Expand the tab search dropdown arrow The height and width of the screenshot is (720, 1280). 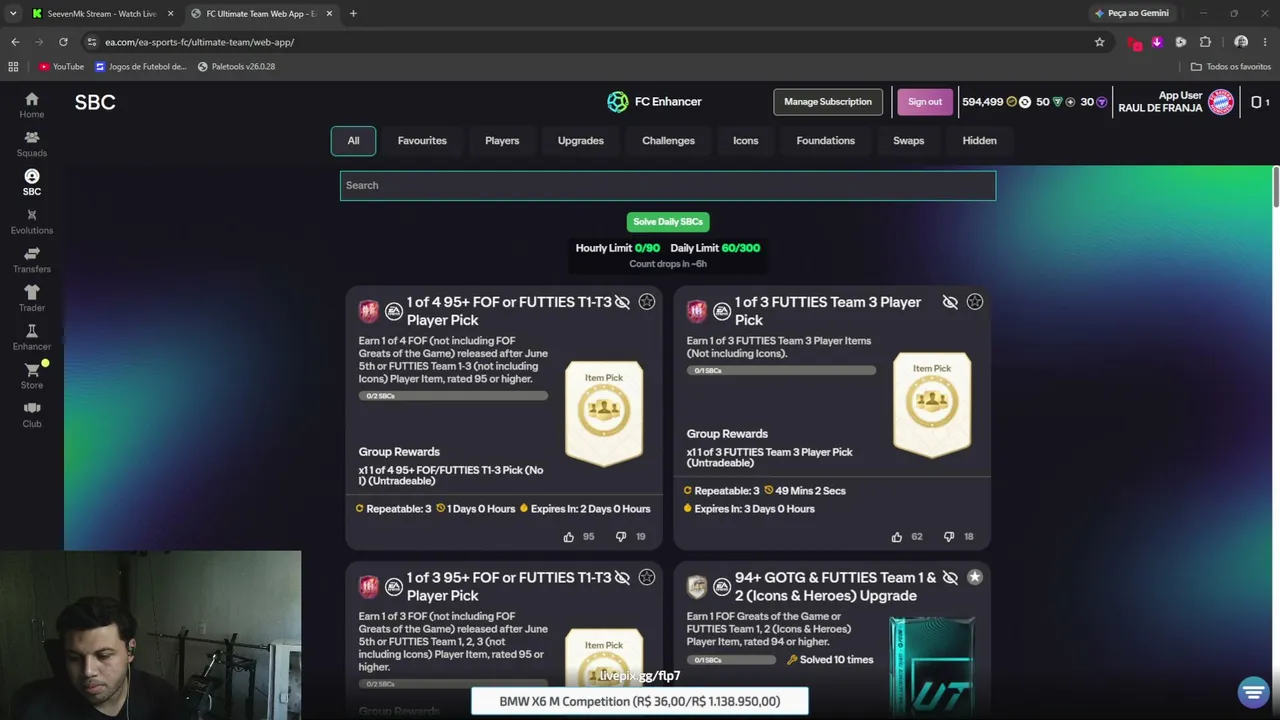click(13, 14)
